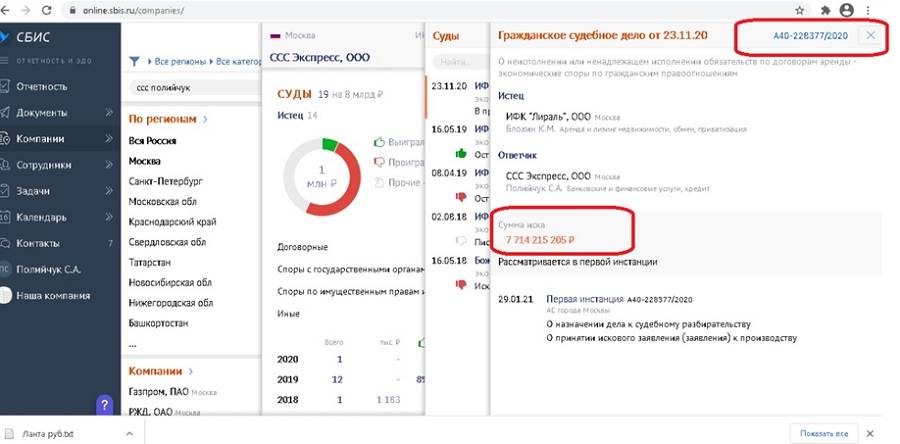This screenshot has width=900, height=444.
Task: Open Задачи section in sidebar
Action: click(x=33, y=191)
